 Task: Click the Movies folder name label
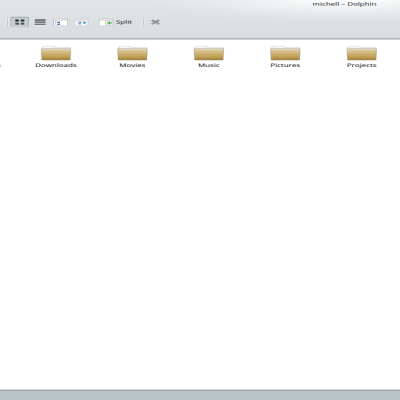pos(132,65)
